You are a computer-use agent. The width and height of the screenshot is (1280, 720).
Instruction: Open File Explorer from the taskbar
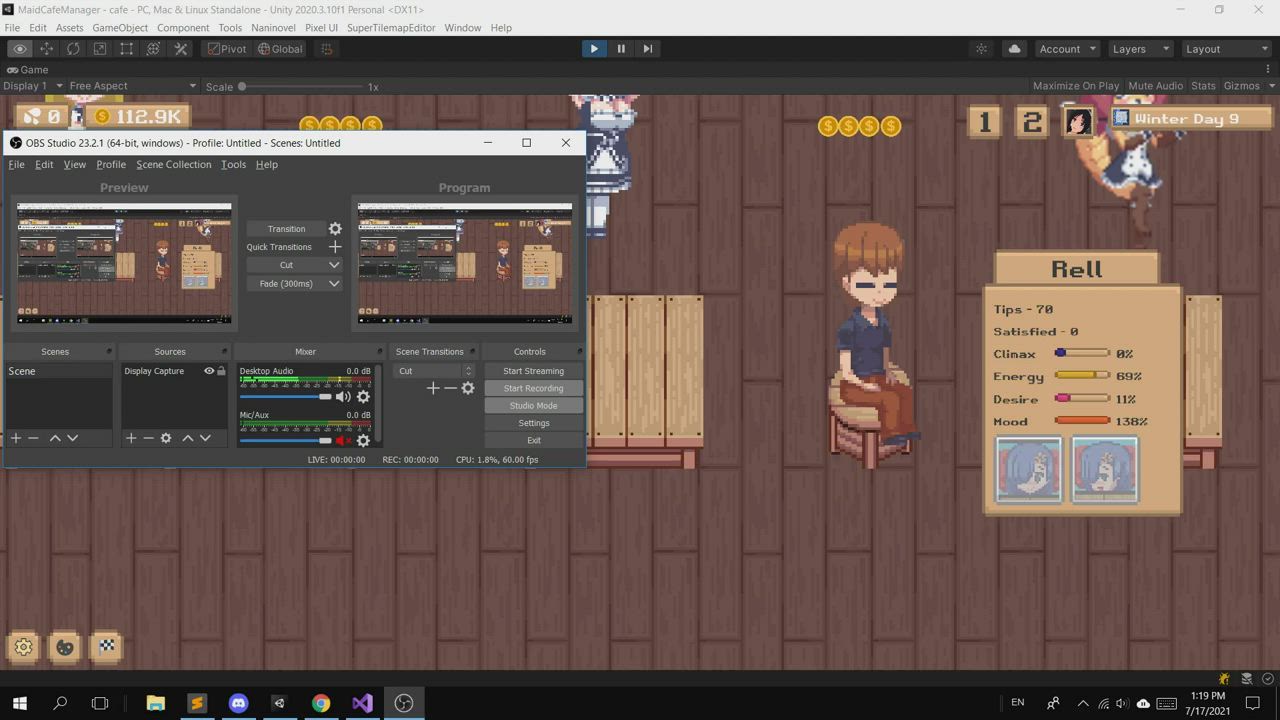pyautogui.click(x=155, y=703)
